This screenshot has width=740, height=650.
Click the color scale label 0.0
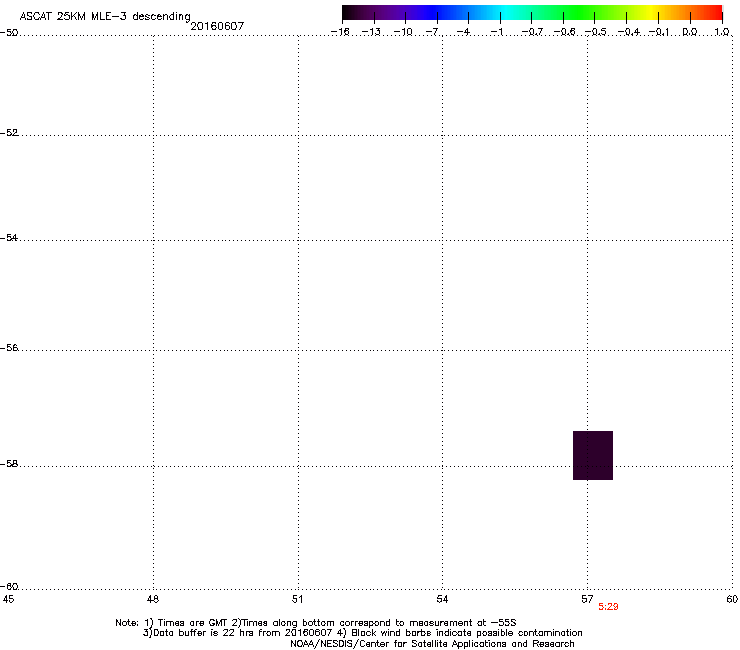coord(690,32)
